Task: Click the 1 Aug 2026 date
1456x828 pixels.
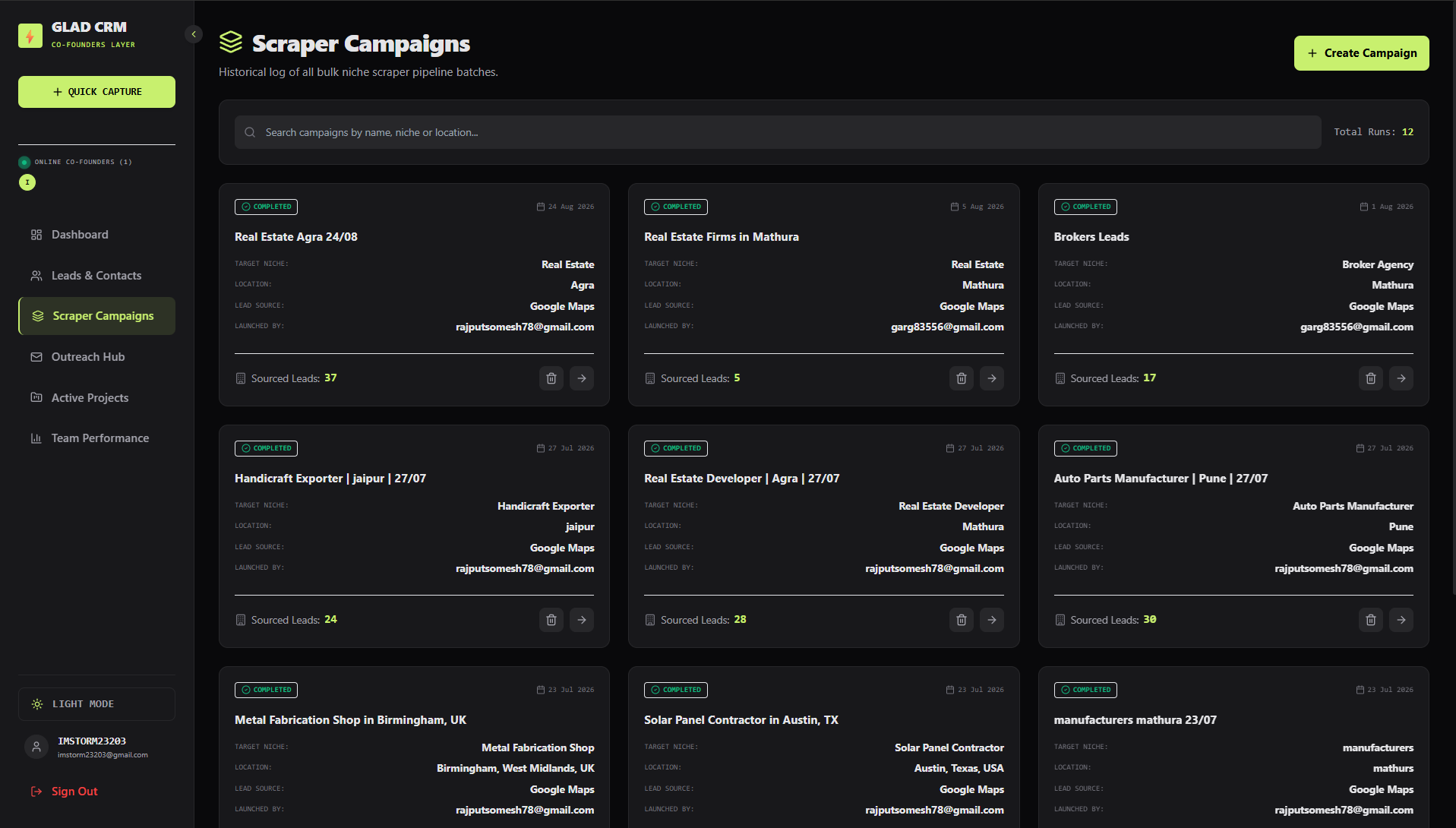Action: [x=1387, y=207]
